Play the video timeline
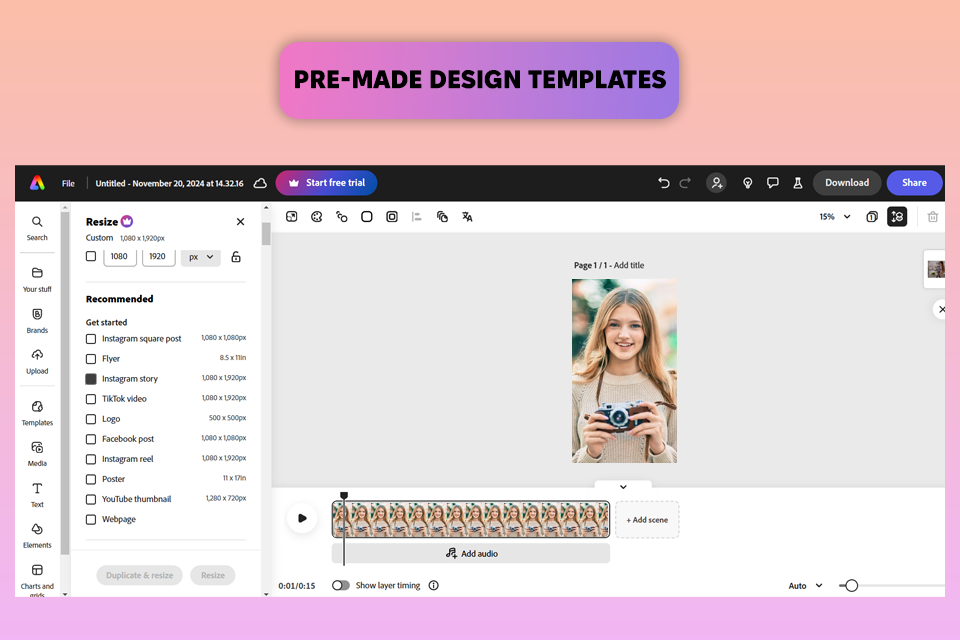 click(302, 518)
